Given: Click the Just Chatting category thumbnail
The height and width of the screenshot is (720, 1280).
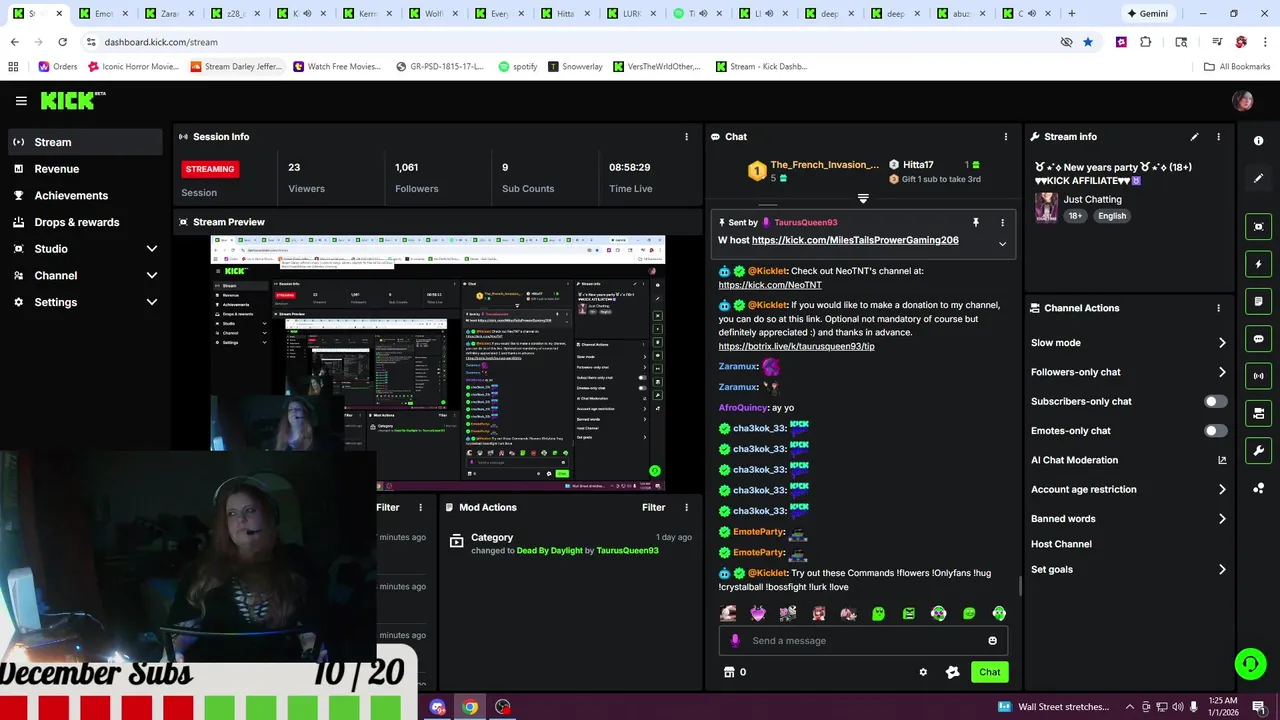Looking at the screenshot, I should pyautogui.click(x=1046, y=207).
